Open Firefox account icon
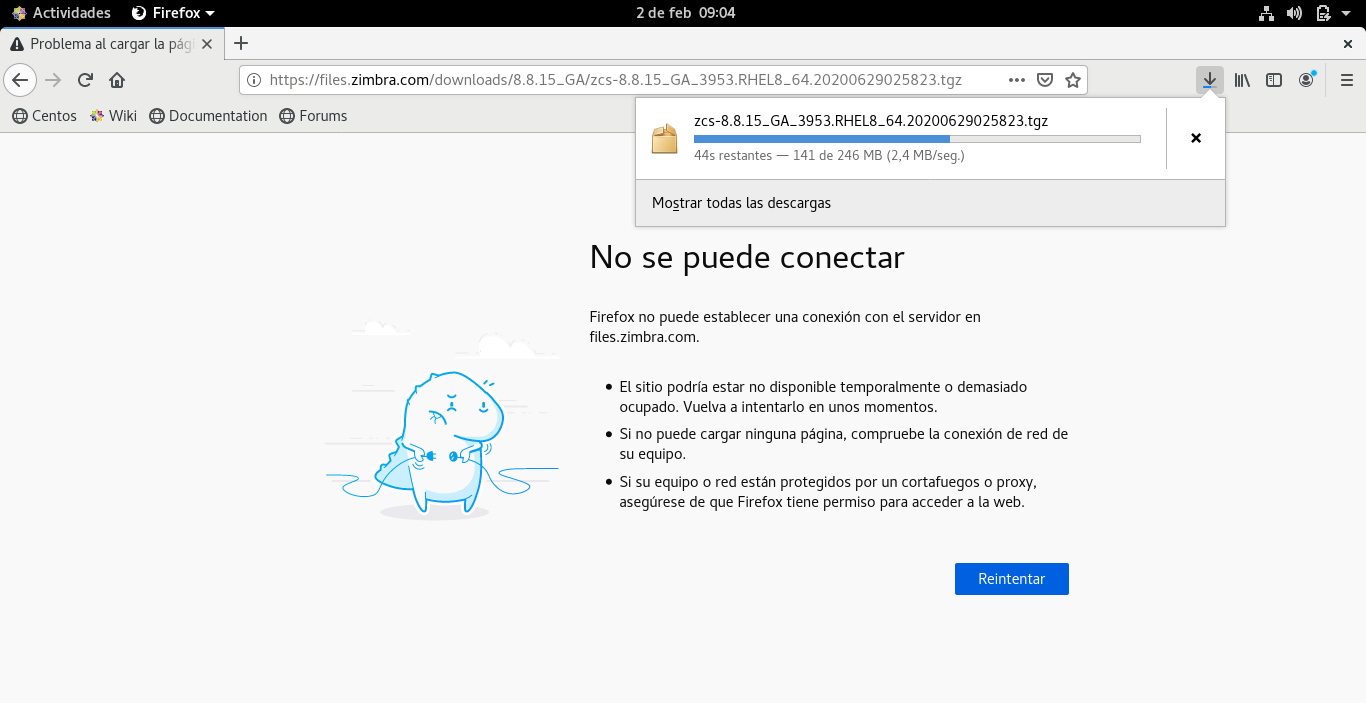1366x703 pixels. [1307, 80]
